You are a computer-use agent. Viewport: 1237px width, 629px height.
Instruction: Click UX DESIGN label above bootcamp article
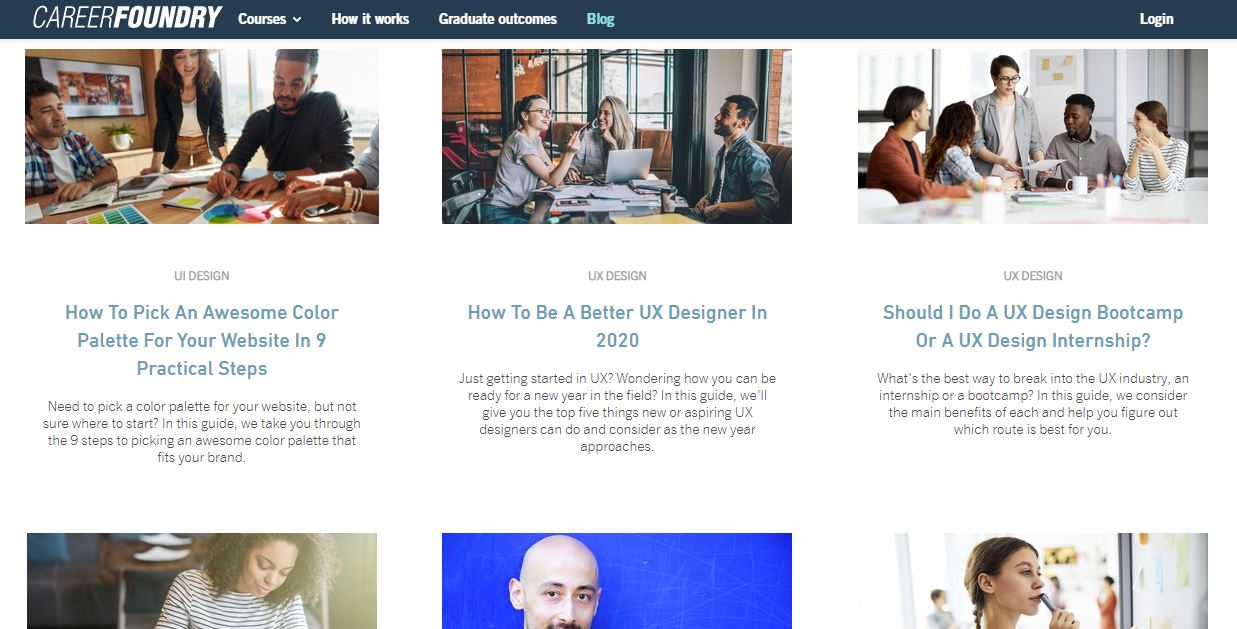pyautogui.click(x=1033, y=276)
